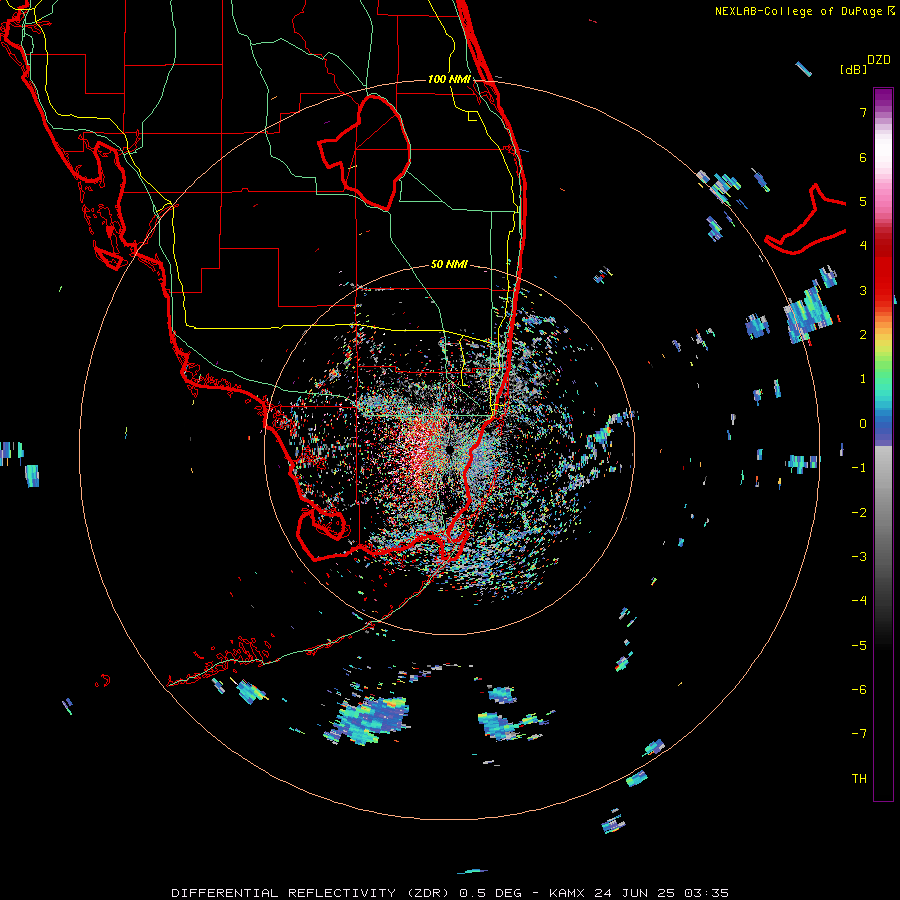Click the DZD legend title
Viewport: 900px width, 900px height.
pyautogui.click(x=879, y=59)
